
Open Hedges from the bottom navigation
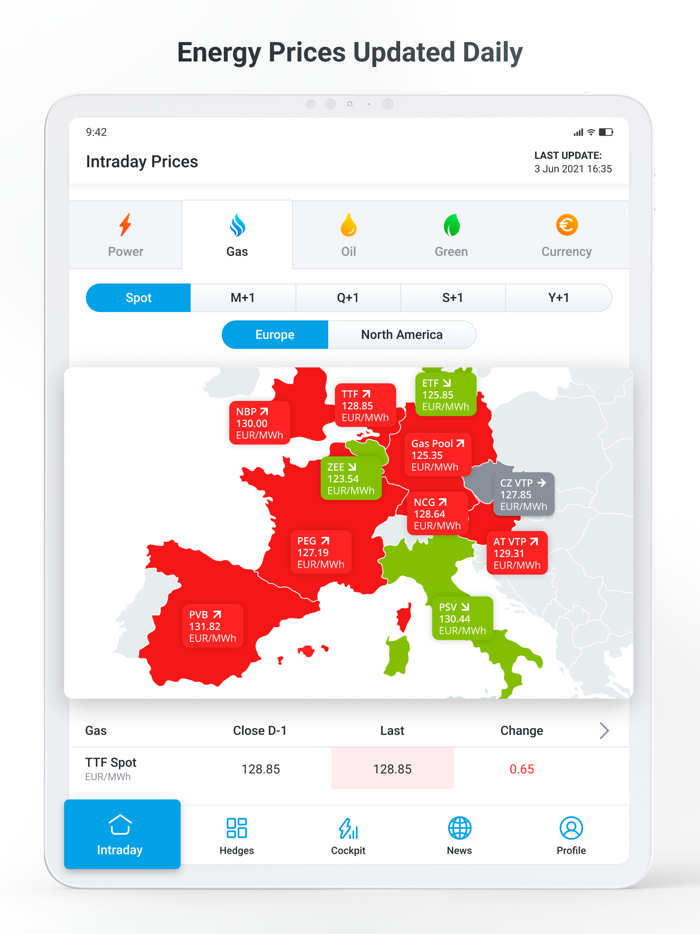point(236,833)
